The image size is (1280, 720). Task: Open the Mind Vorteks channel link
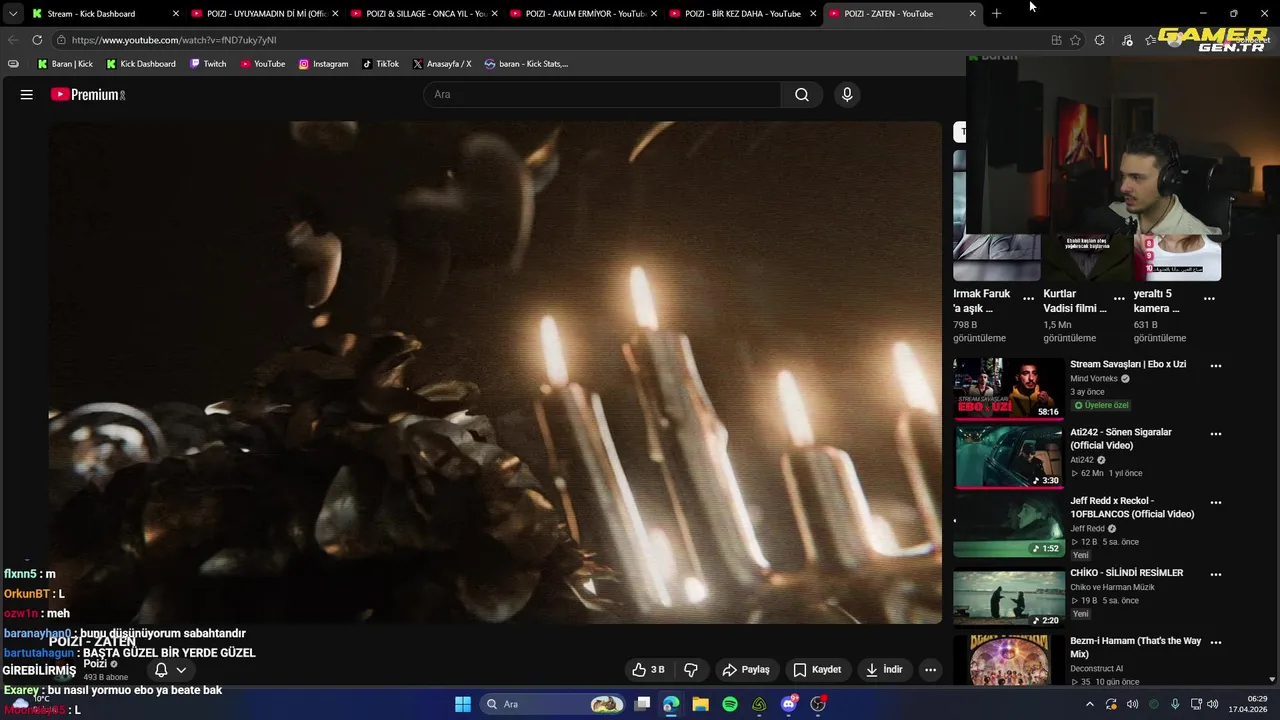(1094, 379)
